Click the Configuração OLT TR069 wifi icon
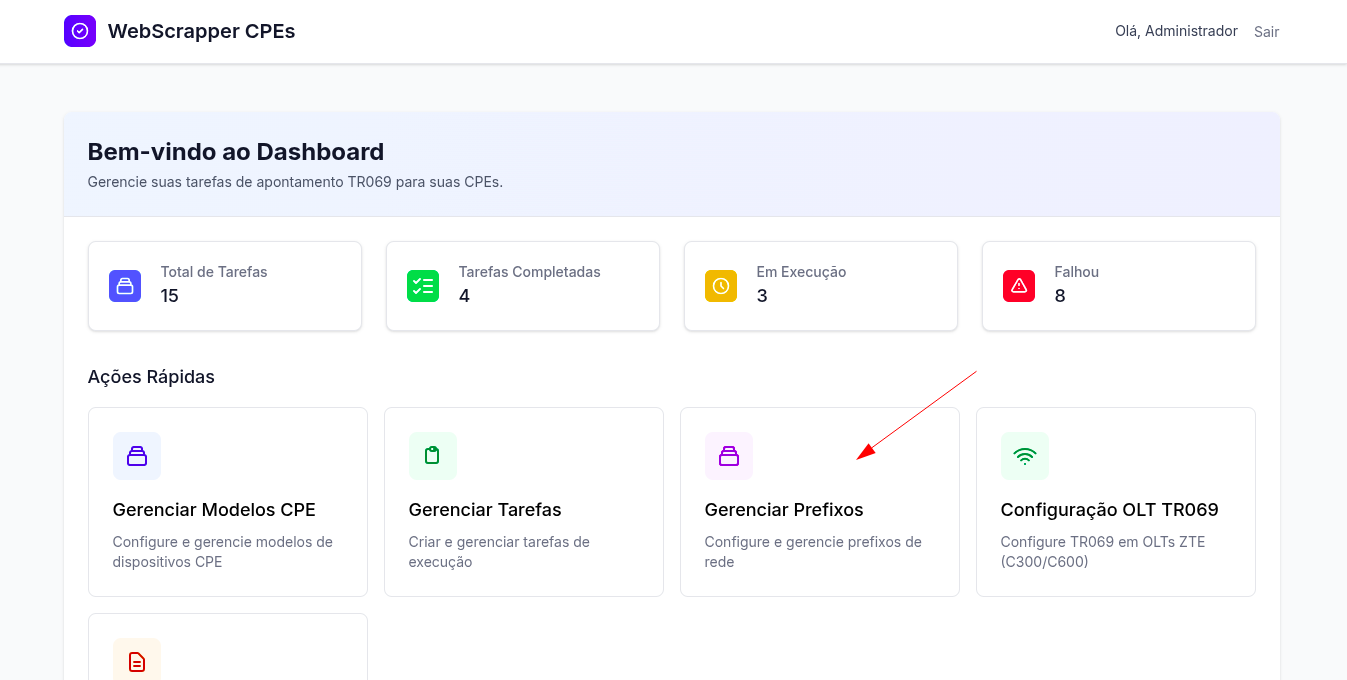This screenshot has width=1347, height=680. coord(1025,456)
